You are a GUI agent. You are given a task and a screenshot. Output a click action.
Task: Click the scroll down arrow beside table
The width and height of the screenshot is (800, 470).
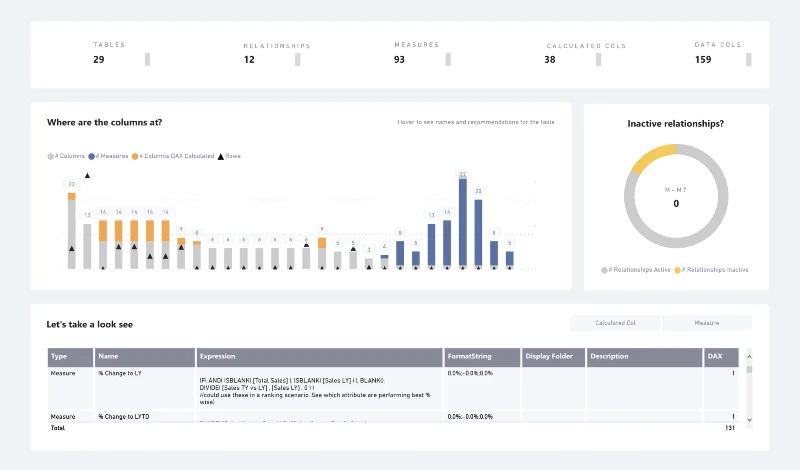[749, 420]
